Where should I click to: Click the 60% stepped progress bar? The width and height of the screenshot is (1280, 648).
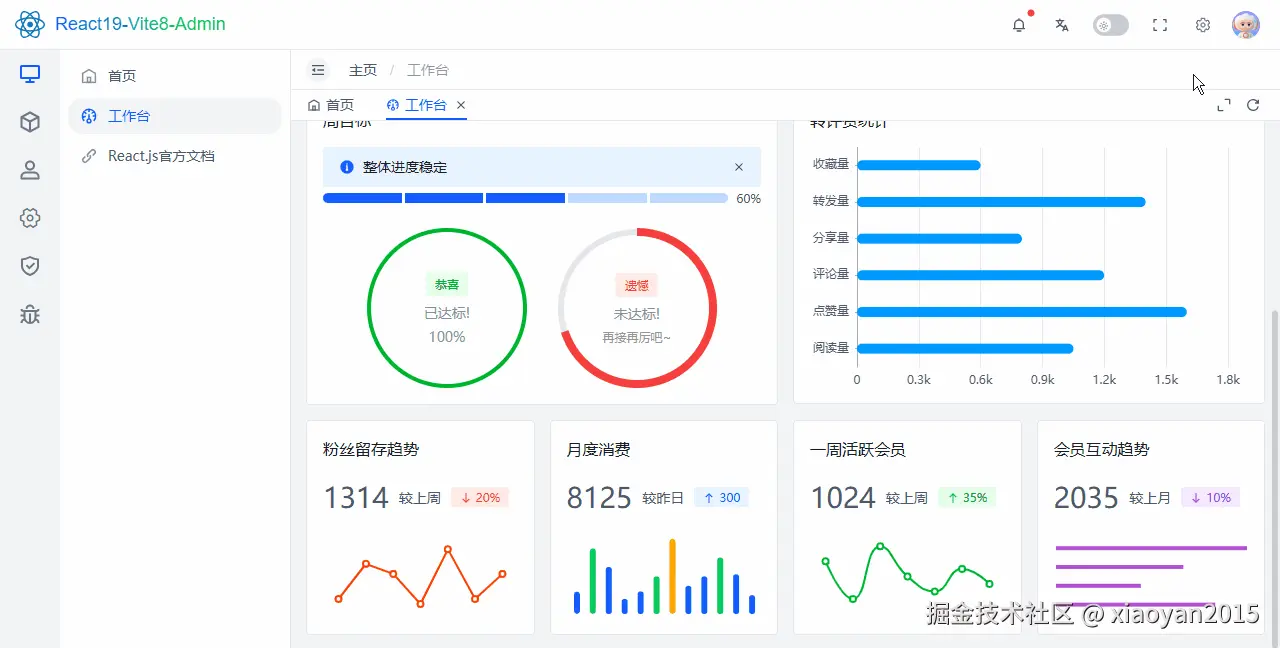tap(525, 198)
